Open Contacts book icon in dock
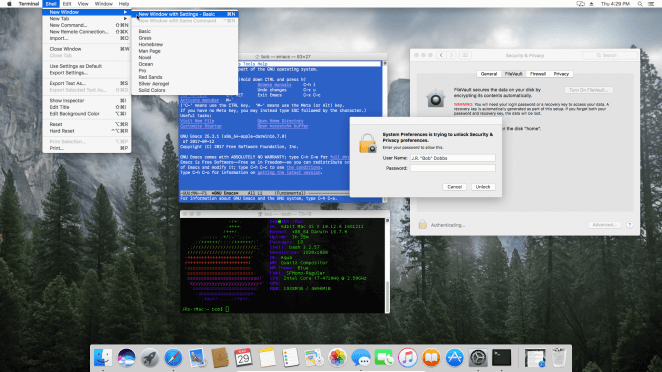The width and height of the screenshot is (662, 372). [x=220, y=358]
